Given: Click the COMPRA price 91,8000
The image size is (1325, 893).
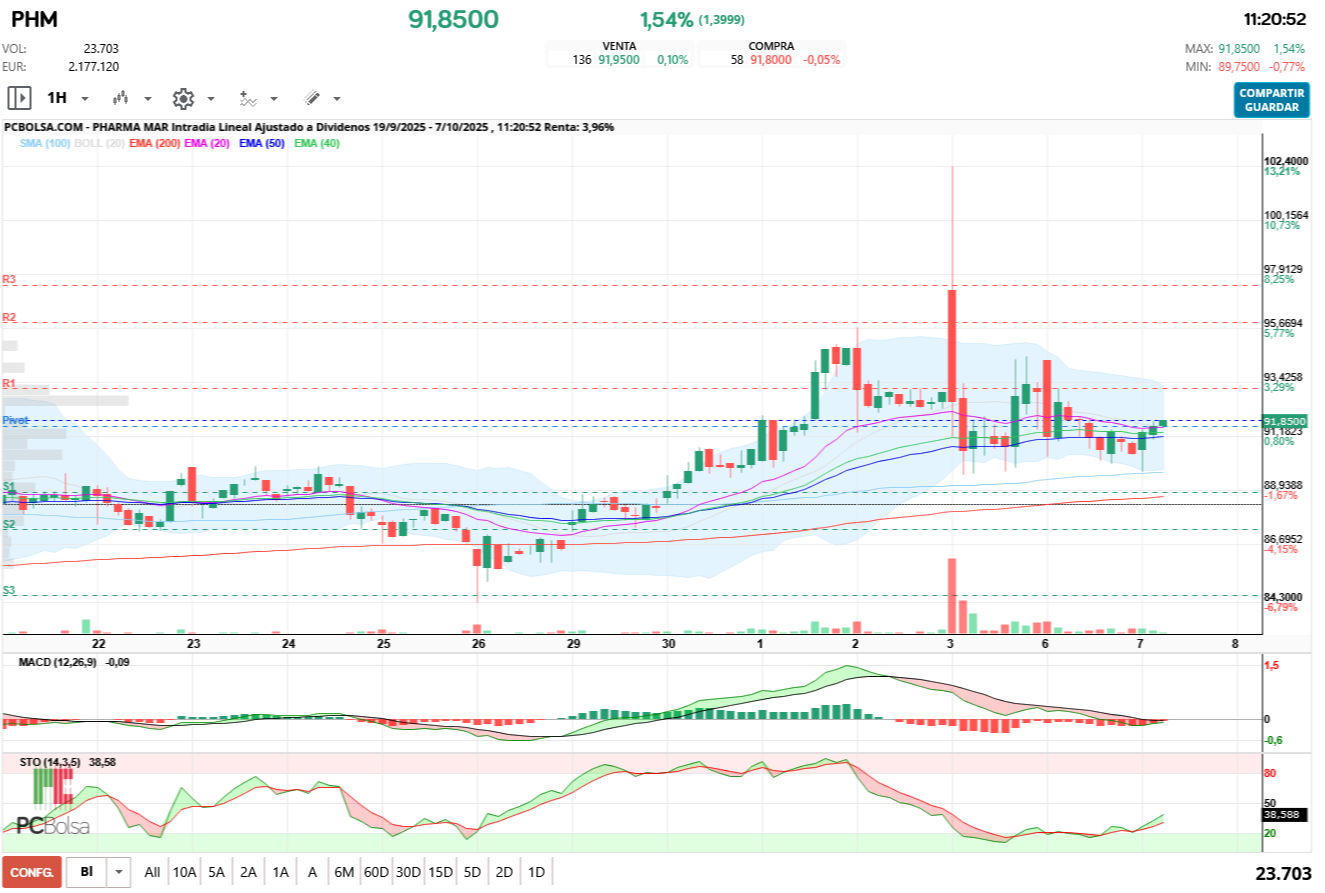Looking at the screenshot, I should tap(771, 60).
